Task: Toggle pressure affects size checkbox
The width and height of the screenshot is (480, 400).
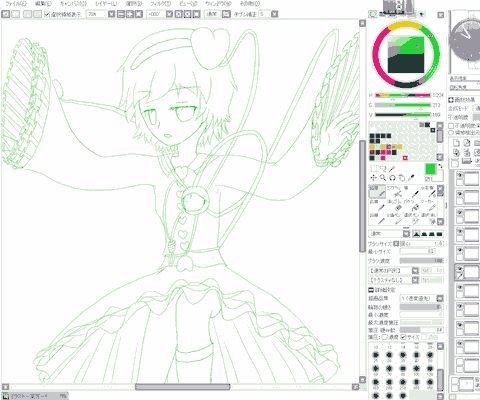Action: [403, 337]
